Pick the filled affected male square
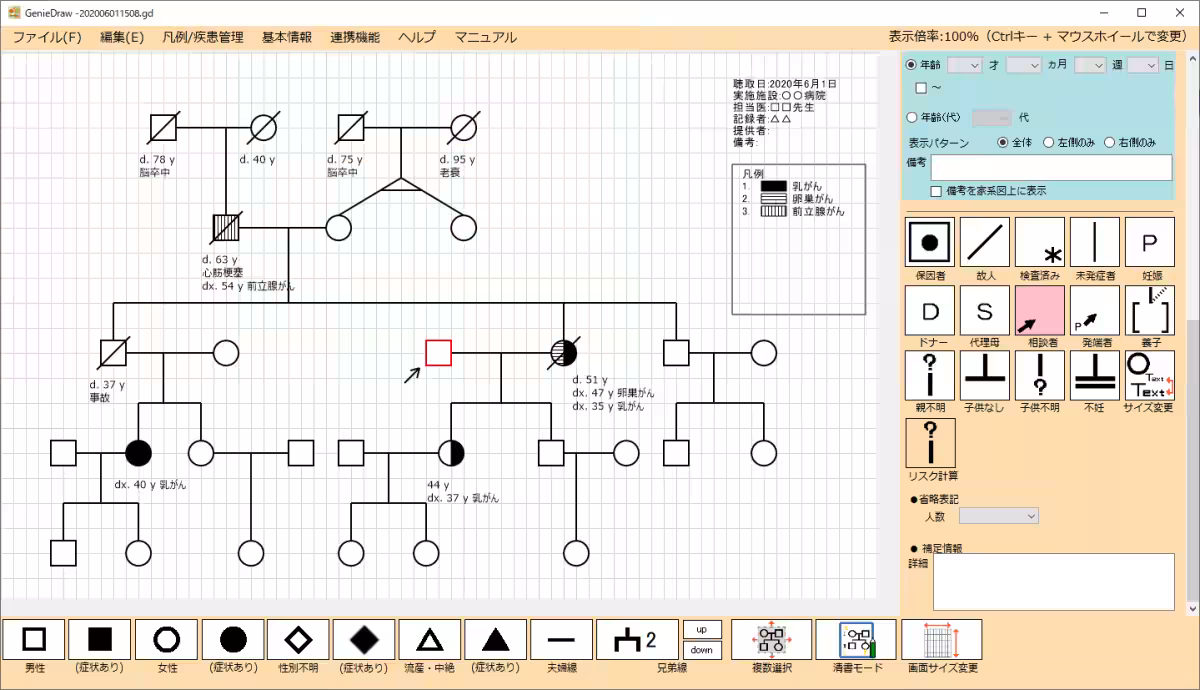The width and height of the screenshot is (1200, 690). pyautogui.click(x=101, y=639)
